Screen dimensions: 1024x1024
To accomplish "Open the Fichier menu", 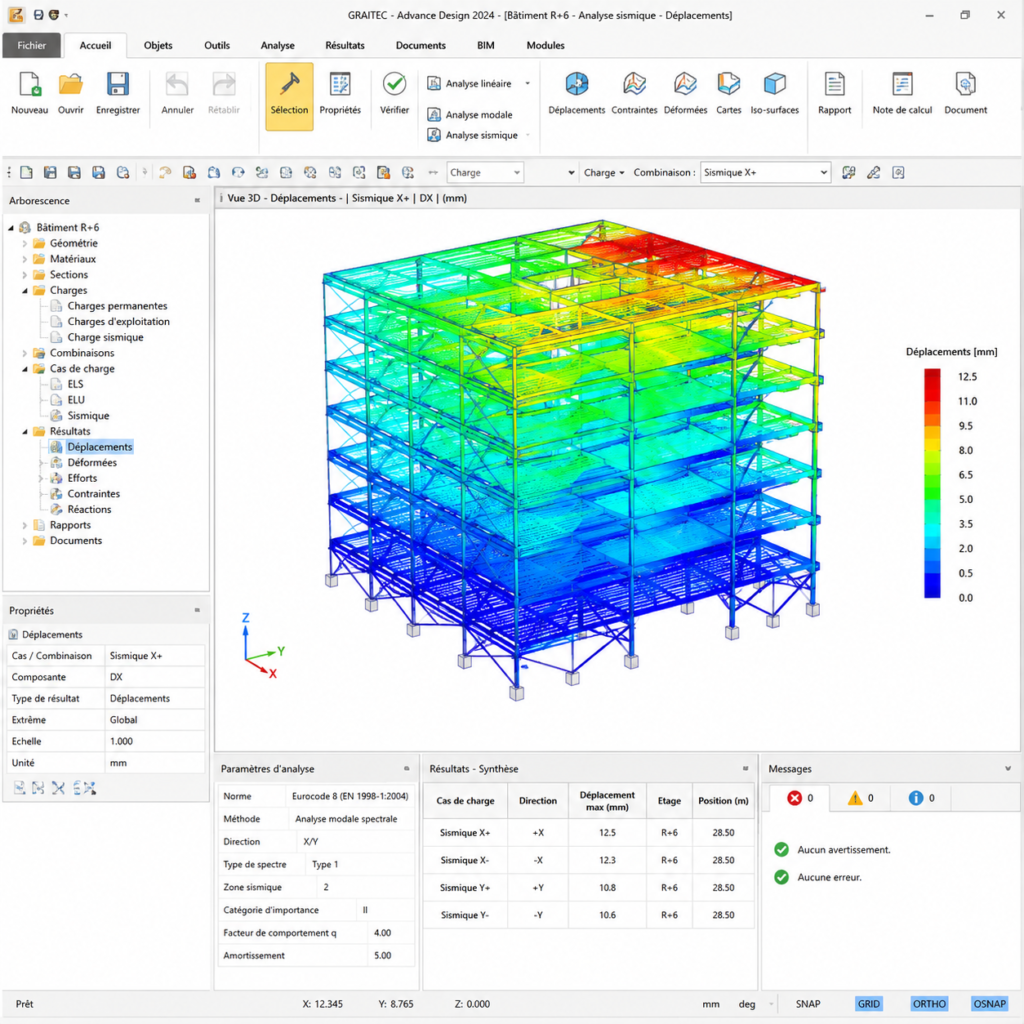I will [31, 45].
